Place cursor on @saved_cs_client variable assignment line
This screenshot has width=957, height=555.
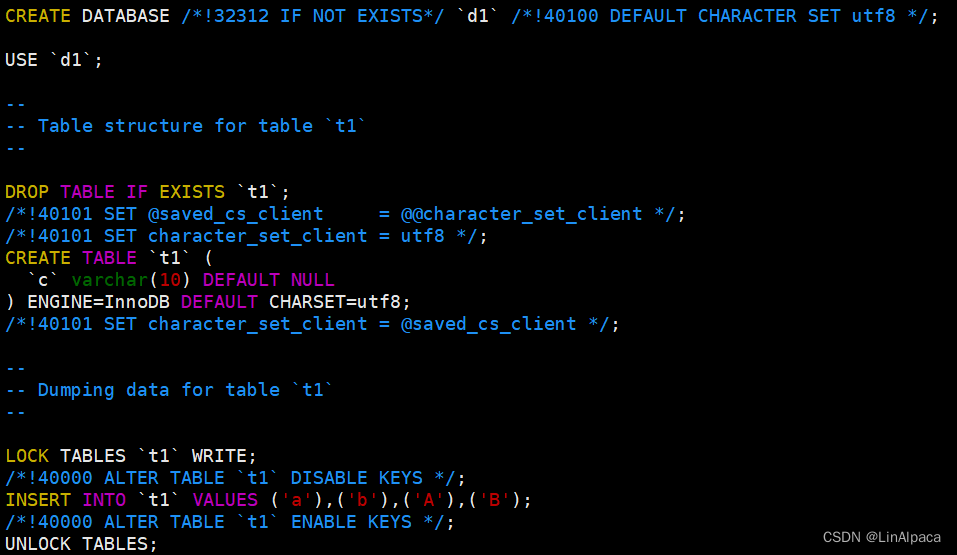tap(345, 214)
